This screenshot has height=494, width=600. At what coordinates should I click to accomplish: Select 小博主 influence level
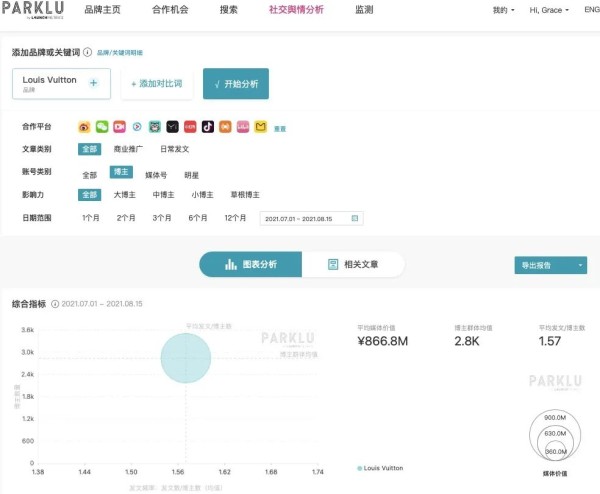click(202, 195)
